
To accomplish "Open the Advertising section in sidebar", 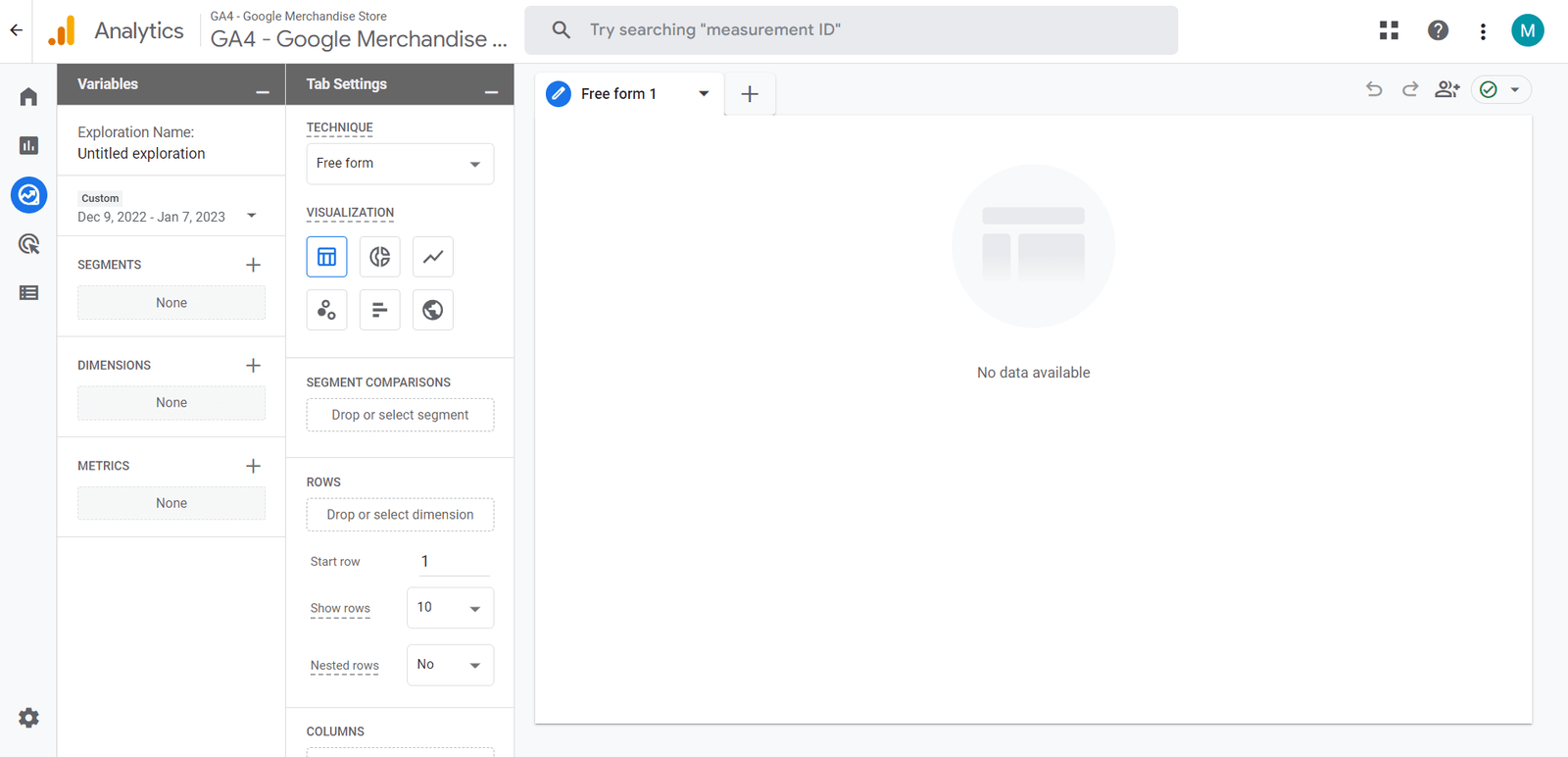I will point(28,244).
